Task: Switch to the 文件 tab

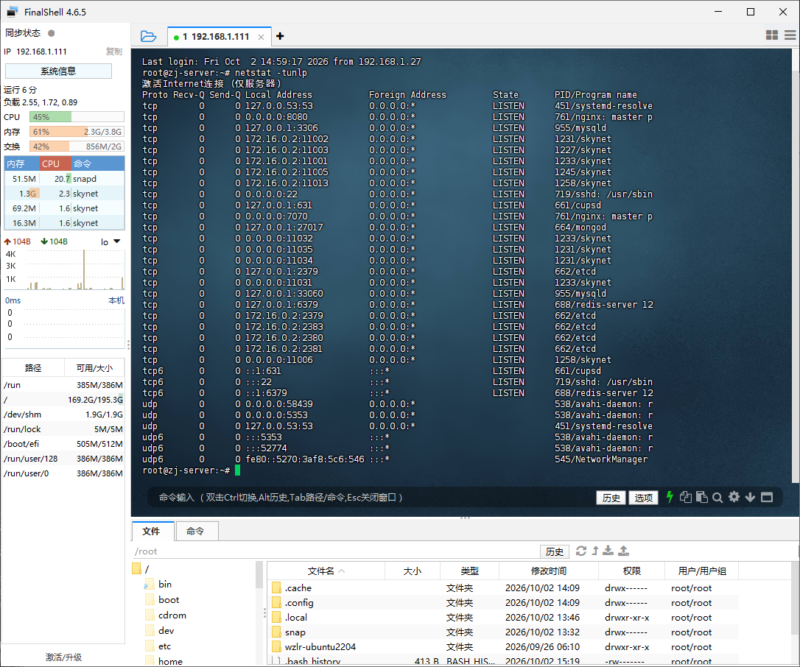Action: click(x=151, y=531)
